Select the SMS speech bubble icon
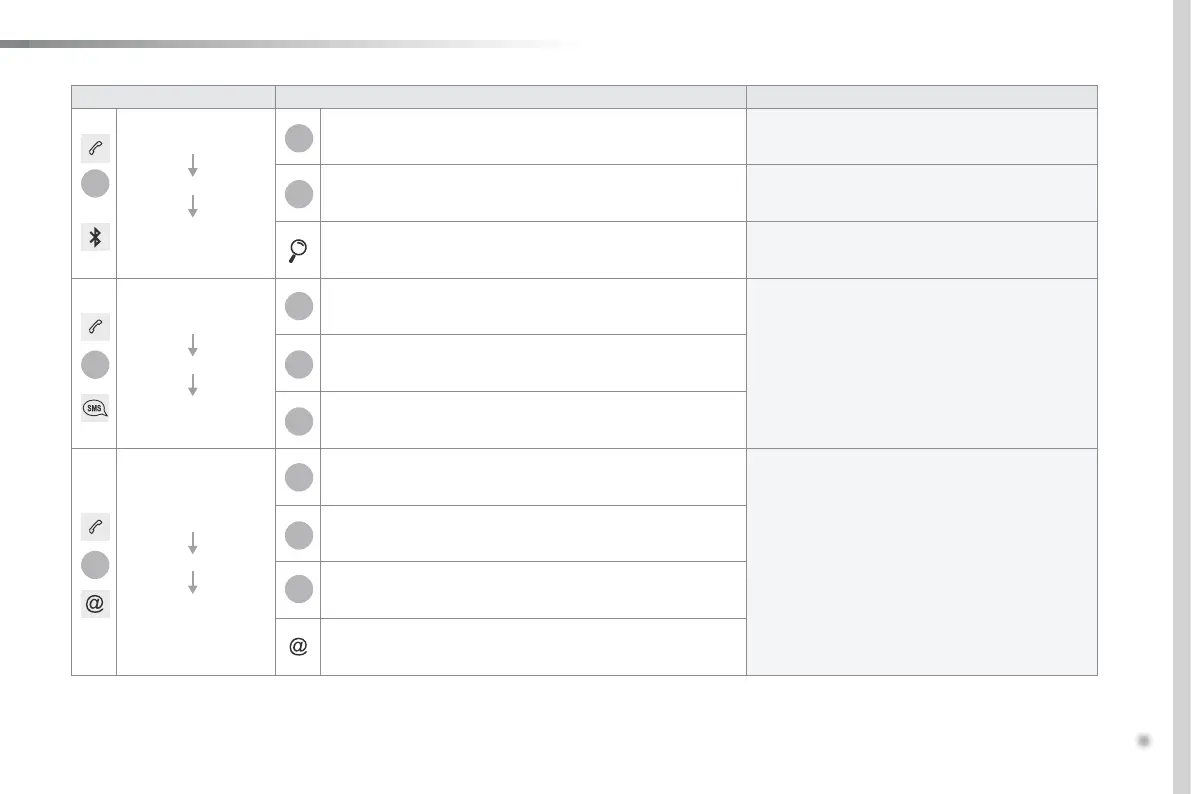1191x794 pixels. pos(96,407)
